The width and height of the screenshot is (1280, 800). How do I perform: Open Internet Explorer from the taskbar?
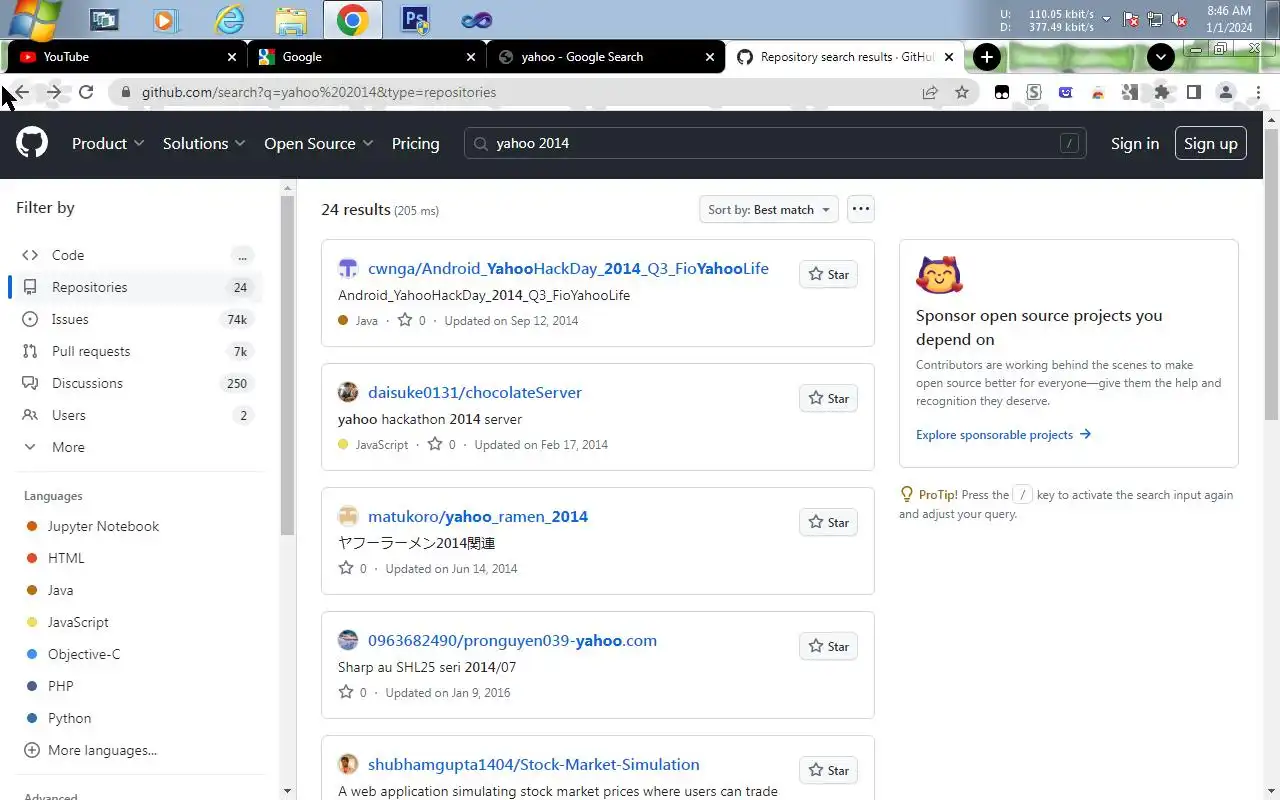[x=229, y=20]
